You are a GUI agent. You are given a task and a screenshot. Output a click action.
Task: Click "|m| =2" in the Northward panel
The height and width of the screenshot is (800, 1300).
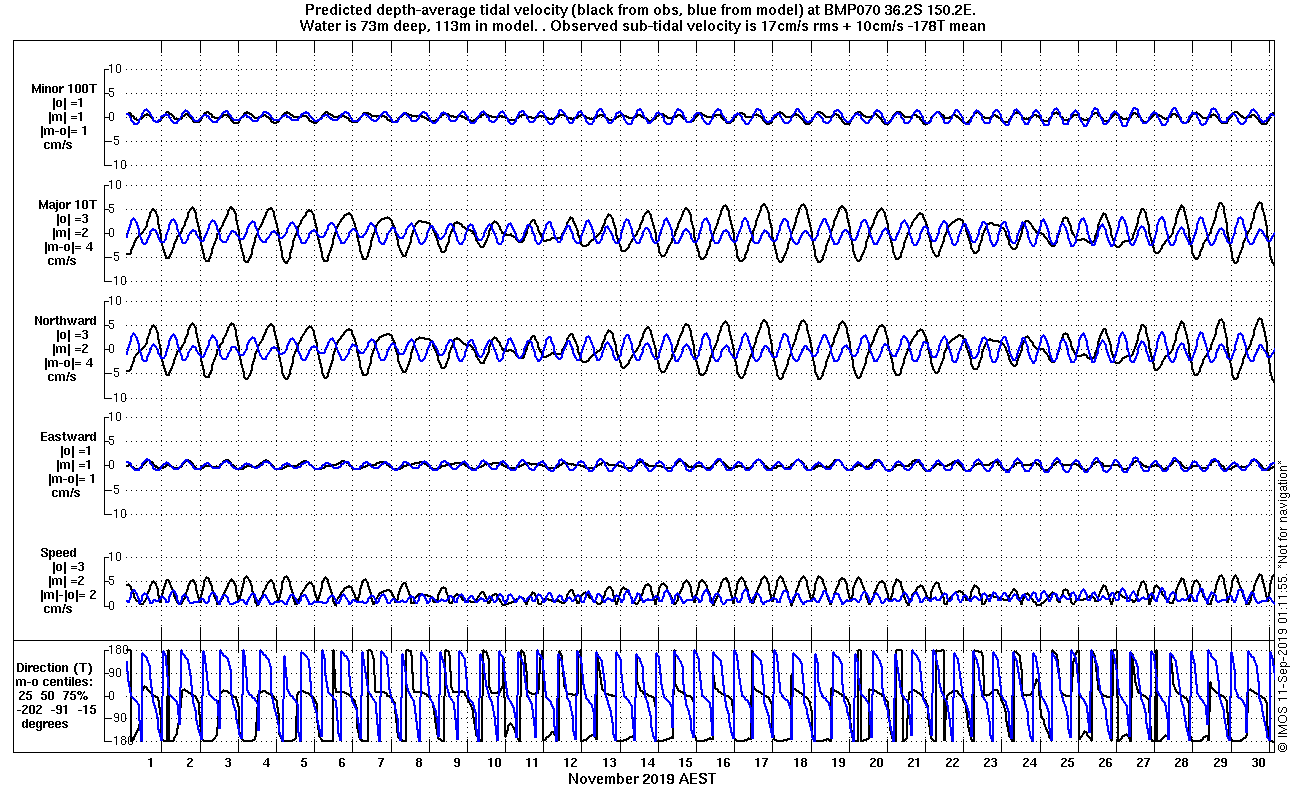pos(72,349)
